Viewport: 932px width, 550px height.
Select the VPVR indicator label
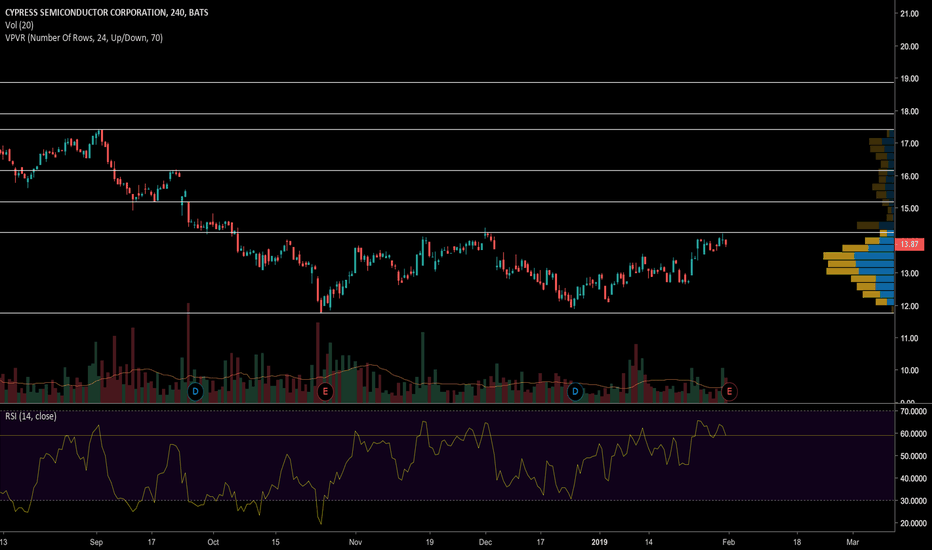click(x=84, y=37)
